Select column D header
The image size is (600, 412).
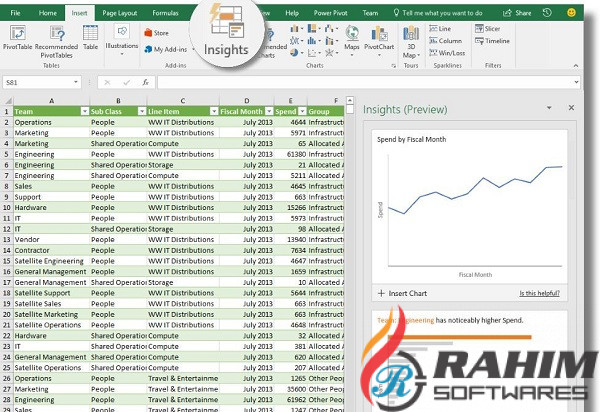(246, 101)
